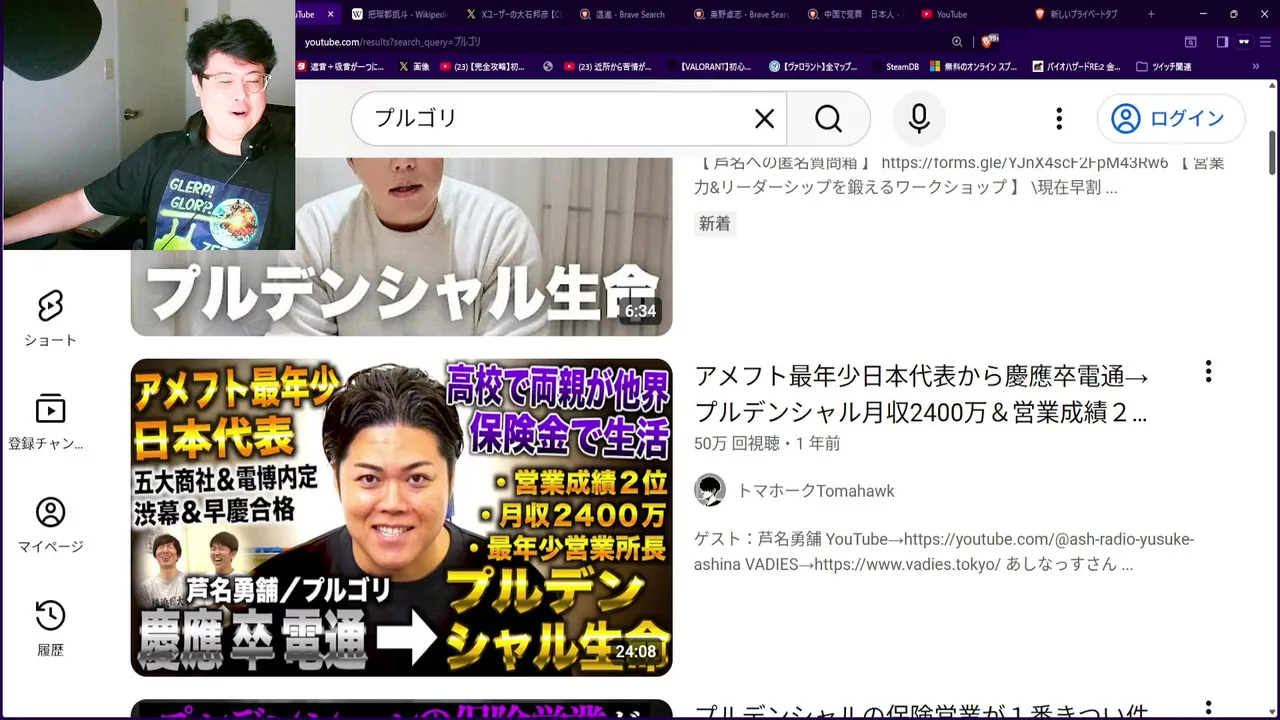The image size is (1280, 720).
Task: Click the magnifier search button
Action: coord(828,119)
